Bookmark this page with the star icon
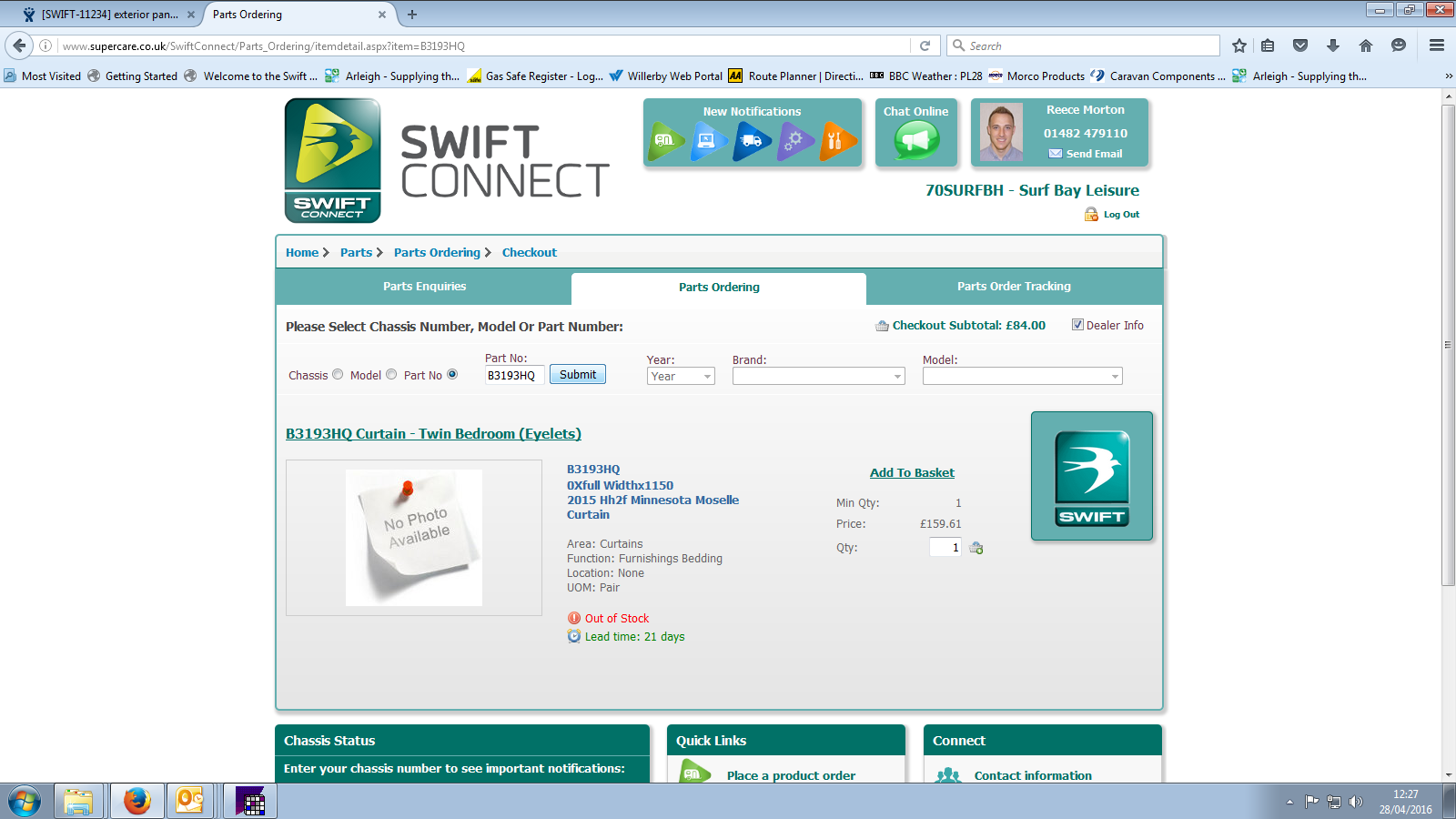 (1239, 45)
